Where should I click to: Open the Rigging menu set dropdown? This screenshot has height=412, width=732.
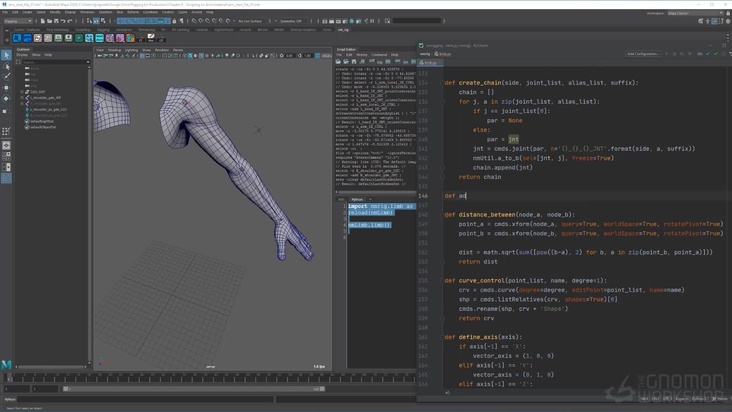pyautogui.click(x=18, y=21)
